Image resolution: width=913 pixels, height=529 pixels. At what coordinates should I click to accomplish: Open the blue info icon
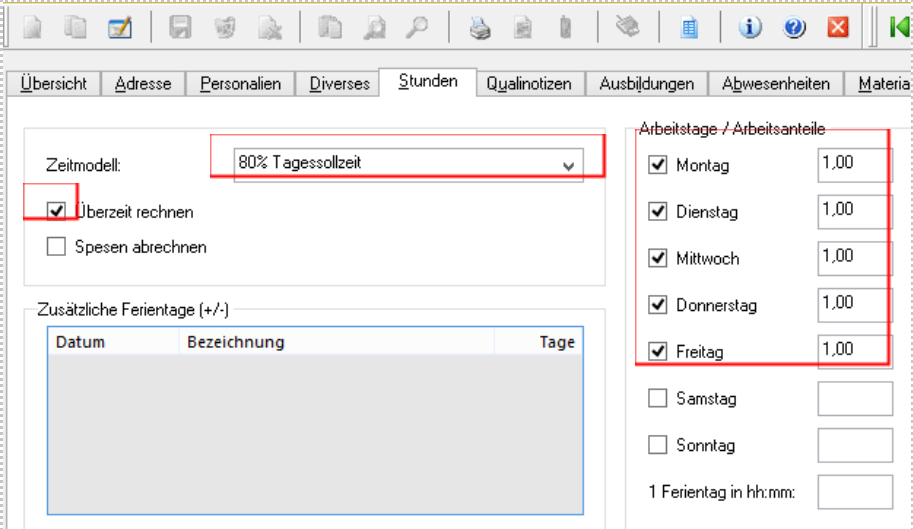750,28
